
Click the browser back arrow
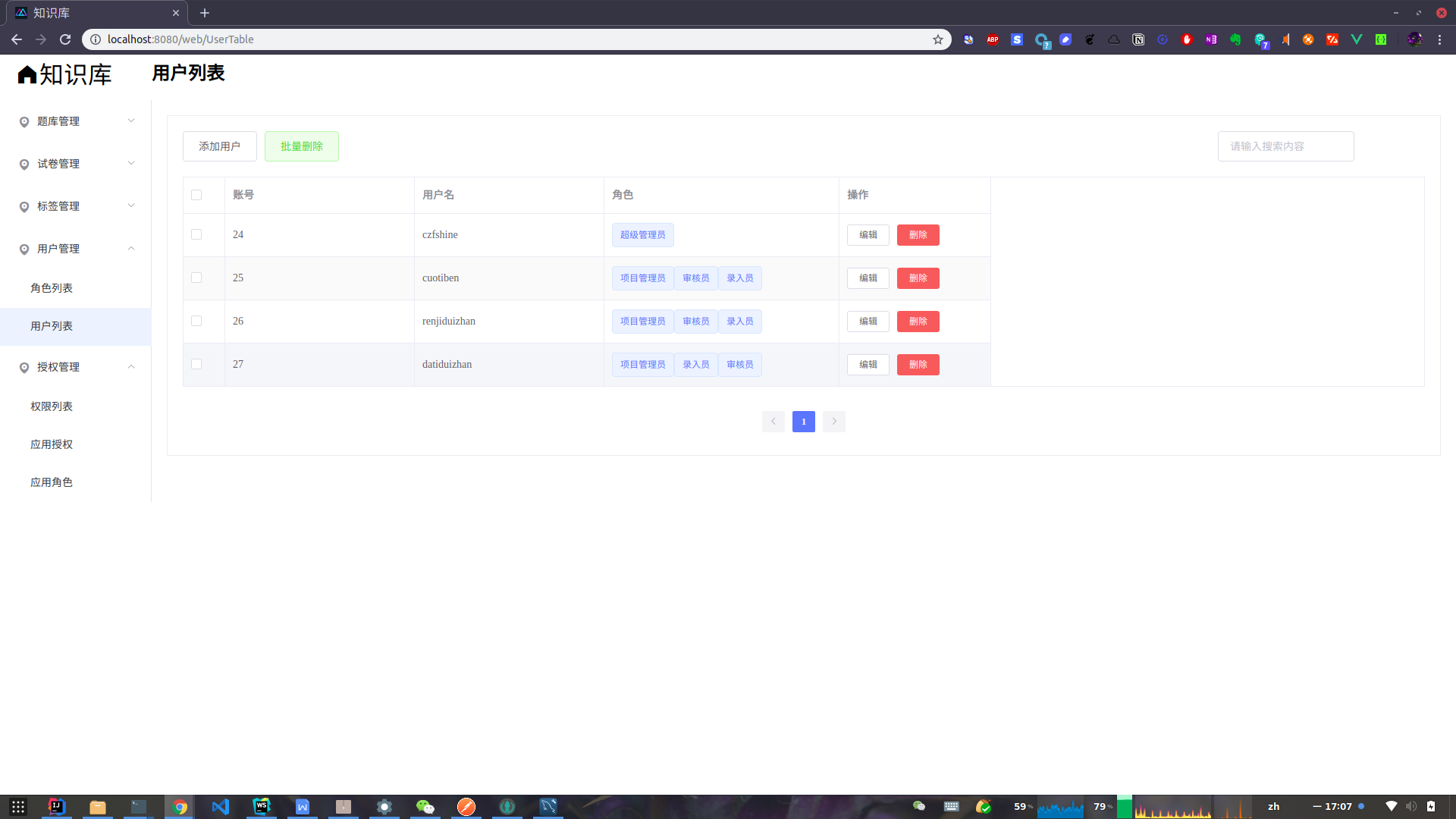click(x=17, y=39)
